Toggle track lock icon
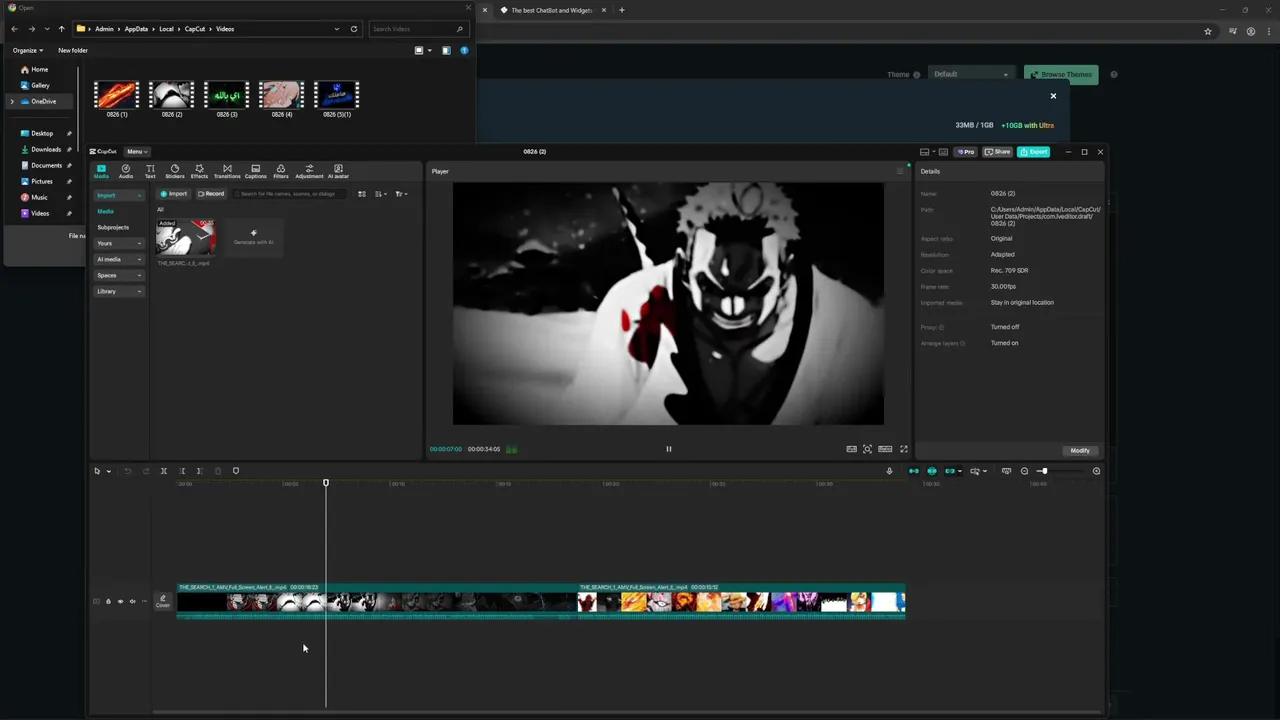The image size is (1280, 720). click(108, 602)
